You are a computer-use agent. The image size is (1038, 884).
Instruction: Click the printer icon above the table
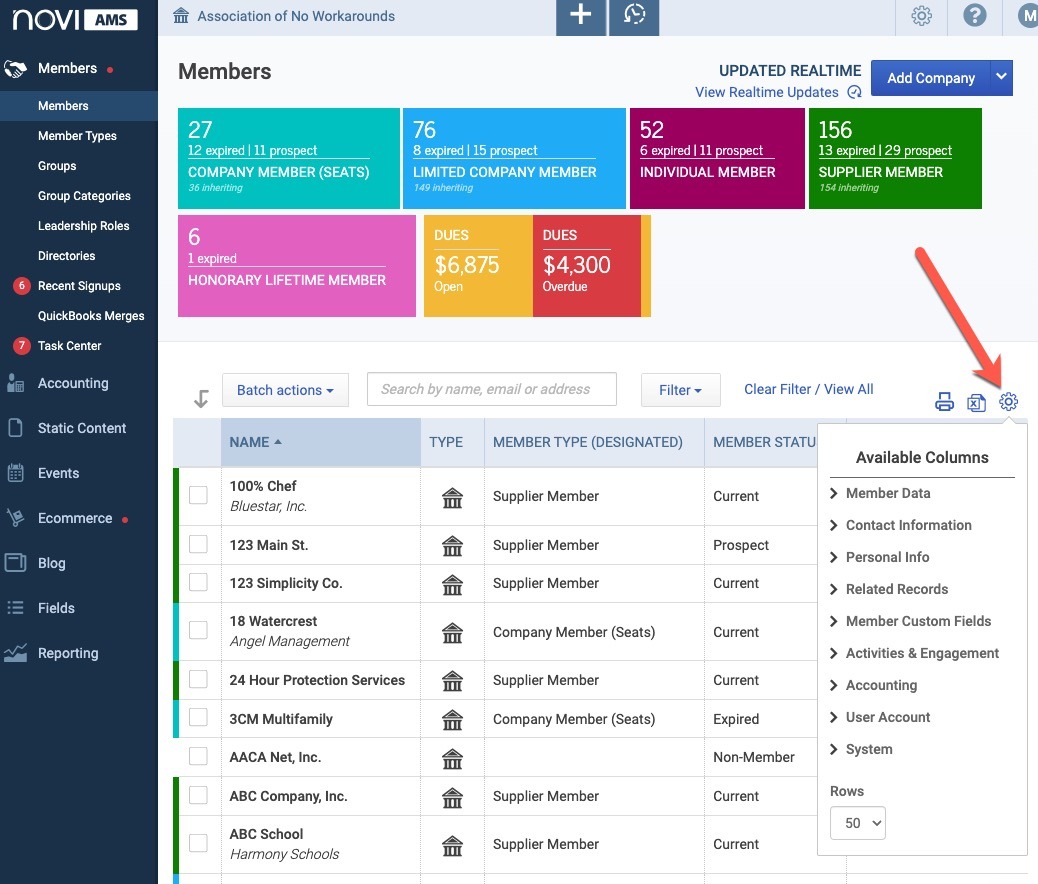(944, 401)
